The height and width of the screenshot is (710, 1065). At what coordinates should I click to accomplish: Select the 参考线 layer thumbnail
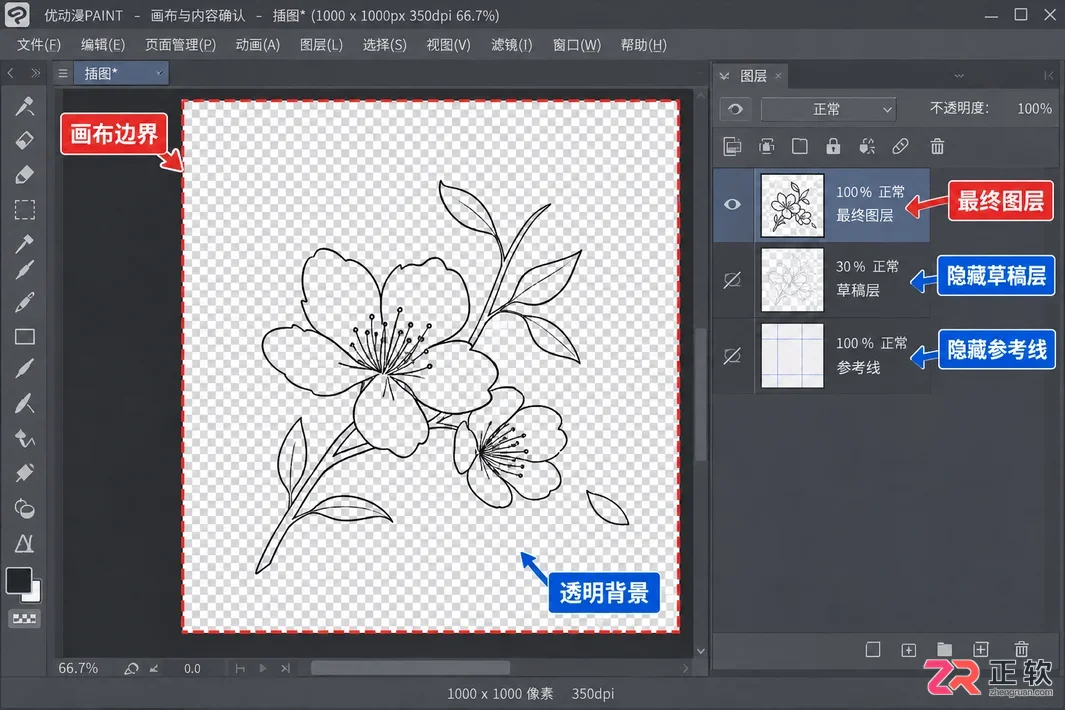point(792,356)
